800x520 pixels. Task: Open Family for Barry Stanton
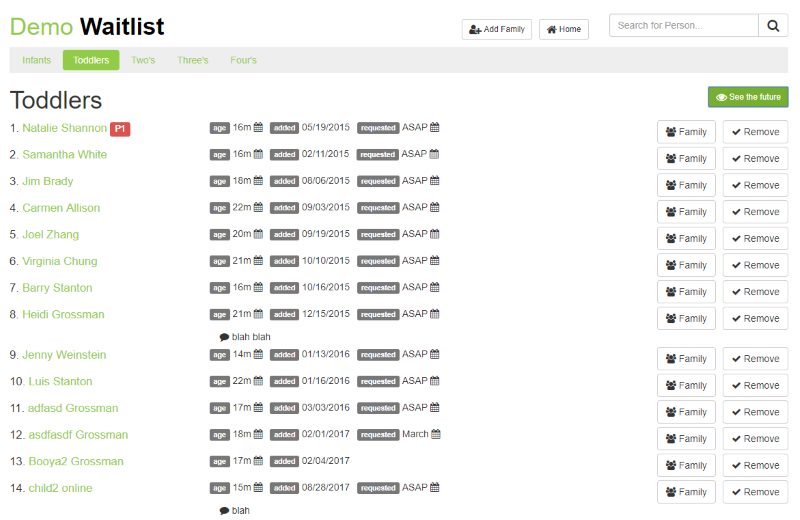point(686,292)
